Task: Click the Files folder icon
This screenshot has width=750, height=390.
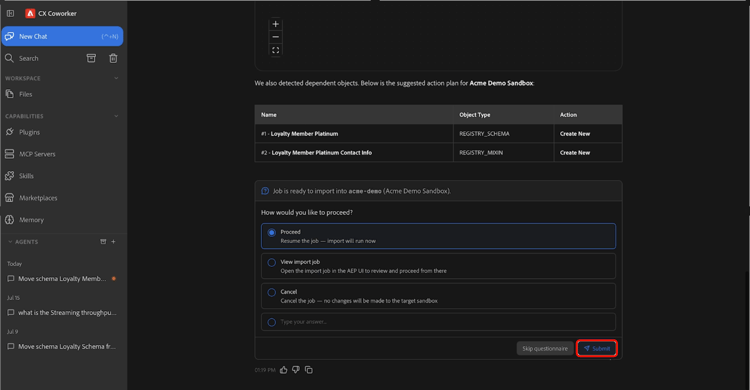Action: pos(10,94)
